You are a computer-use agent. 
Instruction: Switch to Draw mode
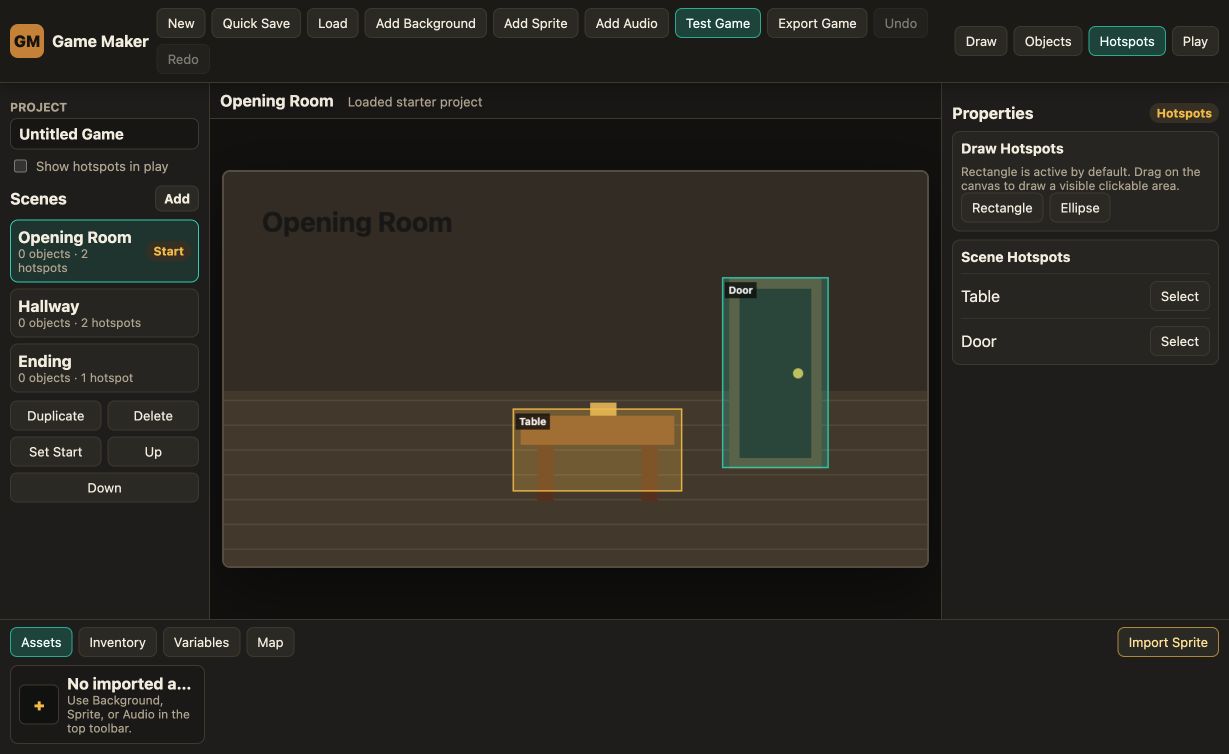[981, 41]
